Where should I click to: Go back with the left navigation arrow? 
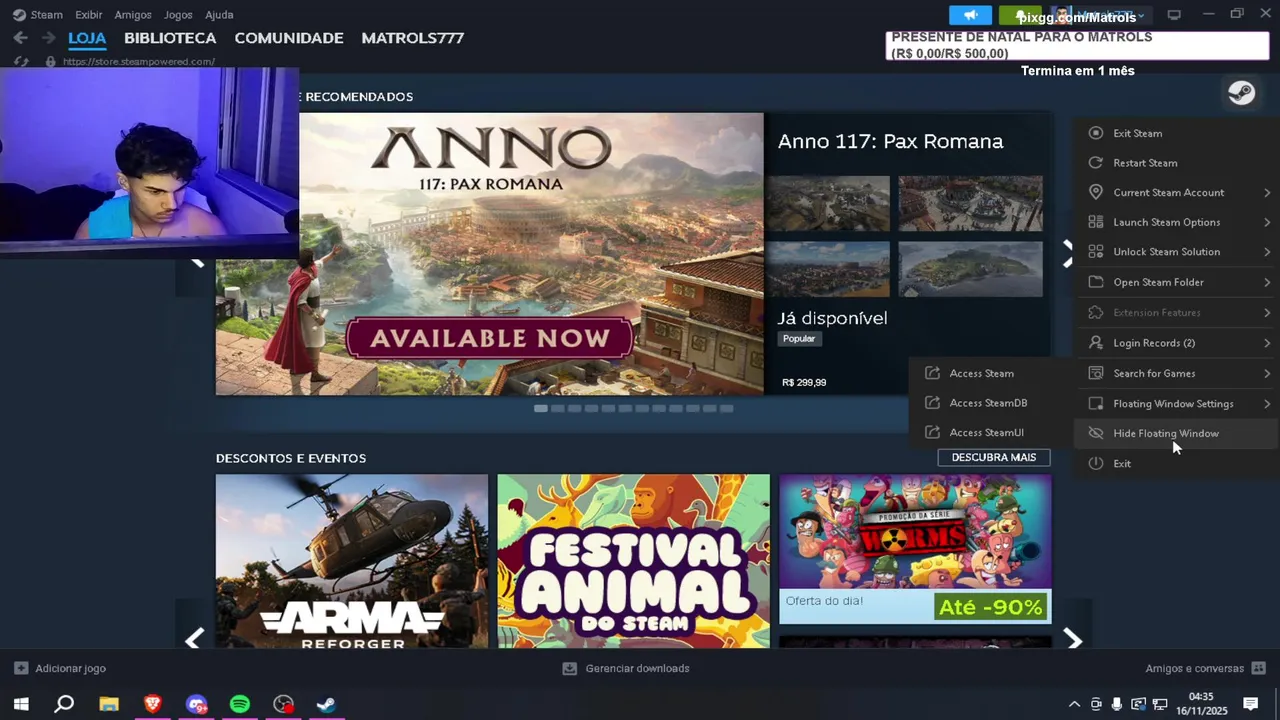coord(21,38)
